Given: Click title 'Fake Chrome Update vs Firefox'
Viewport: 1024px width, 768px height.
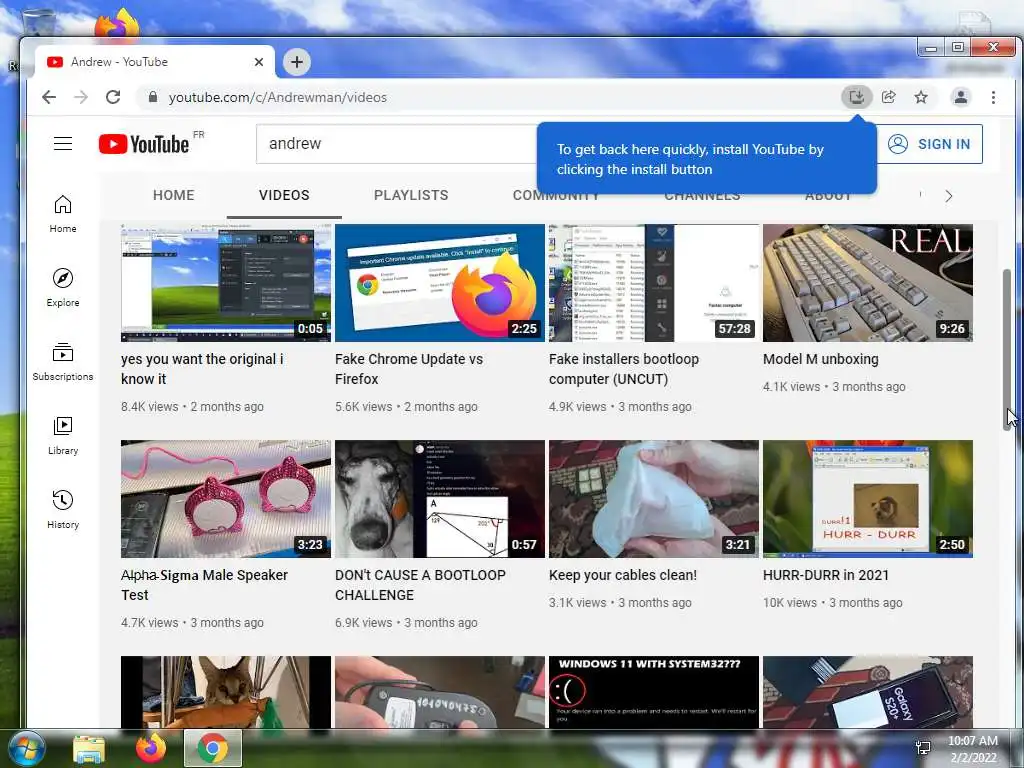Looking at the screenshot, I should [409, 369].
